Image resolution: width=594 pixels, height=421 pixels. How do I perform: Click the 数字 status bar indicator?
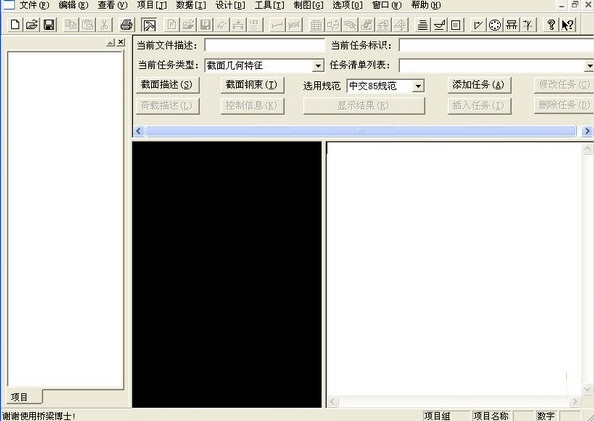[546, 416]
